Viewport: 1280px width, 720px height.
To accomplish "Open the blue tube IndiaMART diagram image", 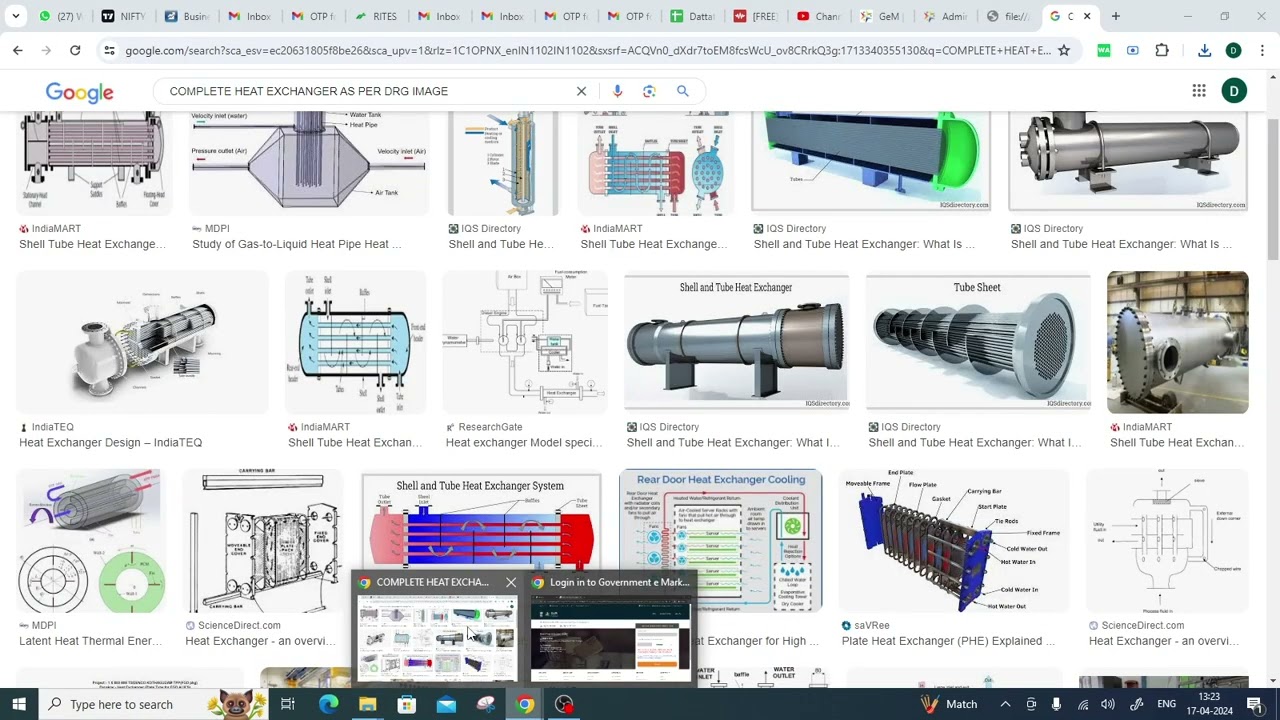I will click(x=355, y=342).
